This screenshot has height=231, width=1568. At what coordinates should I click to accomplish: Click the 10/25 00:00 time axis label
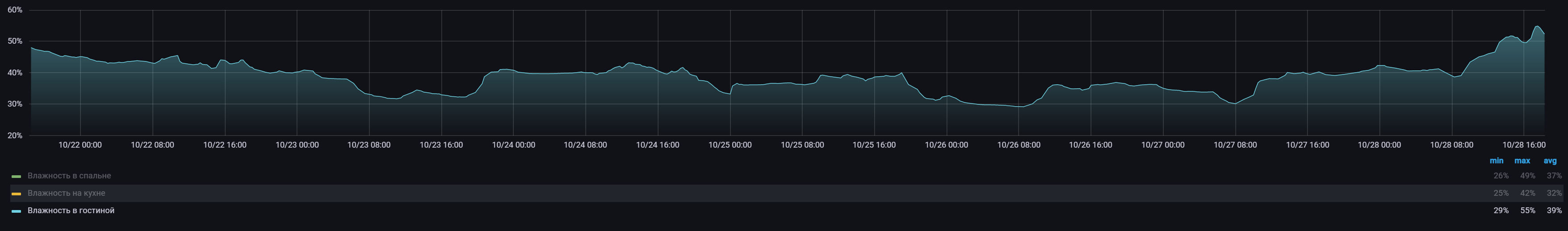pyautogui.click(x=730, y=144)
